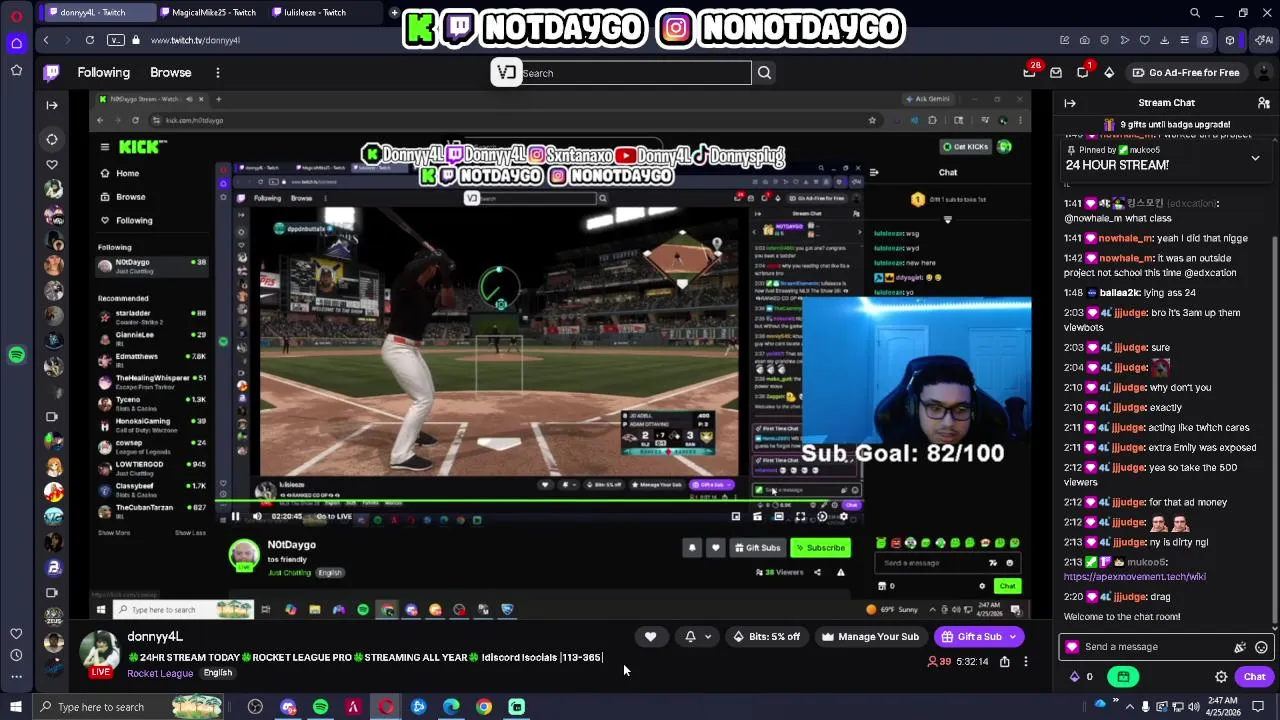Expand the pinned 24 HOUR STREAM message
The width and height of the screenshot is (1280, 720).
(1255, 158)
